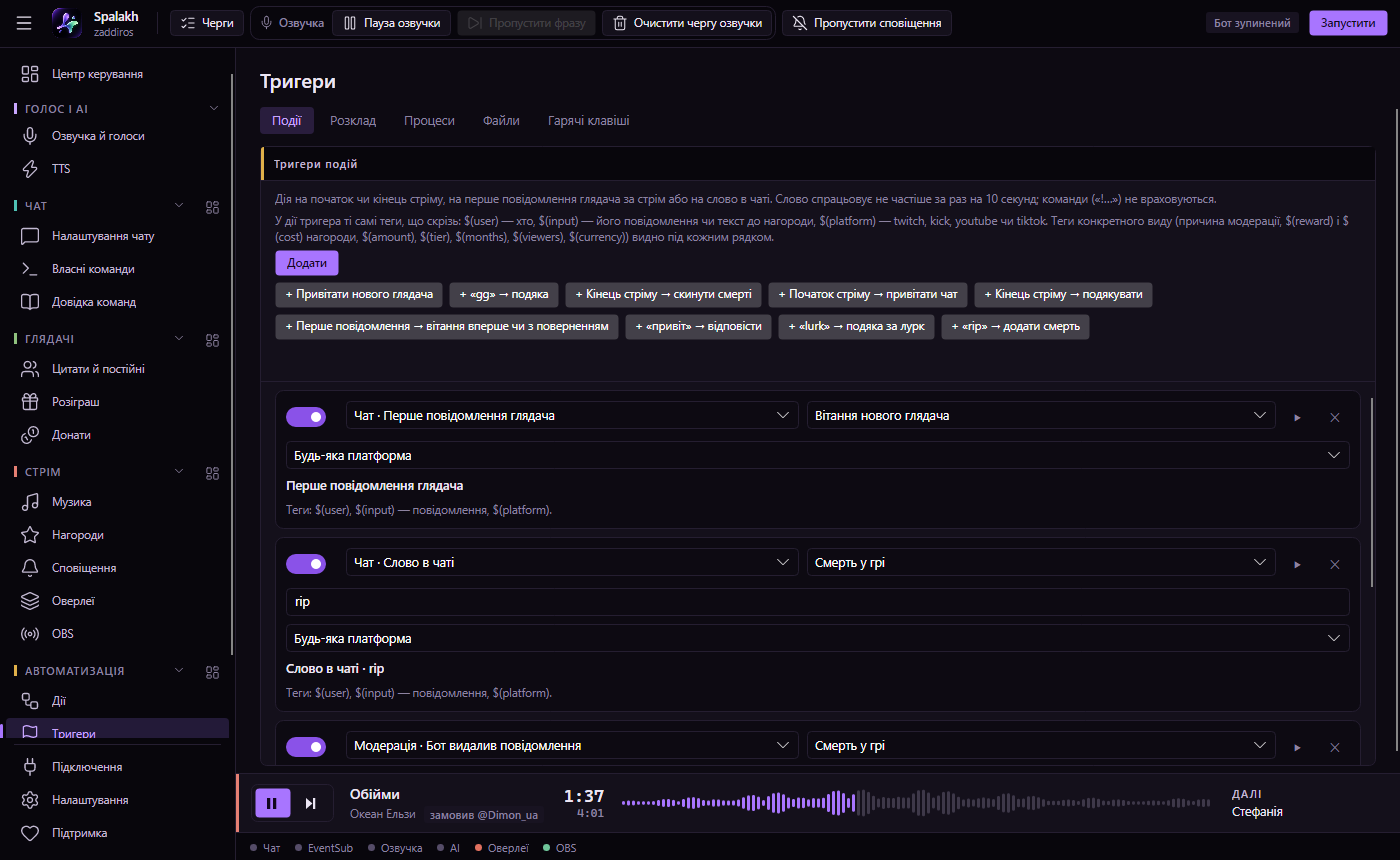Screen dimensions: 1400x860
Task: Delete the Перше повідомлення глядача trigger row
Action: pos(1334,417)
